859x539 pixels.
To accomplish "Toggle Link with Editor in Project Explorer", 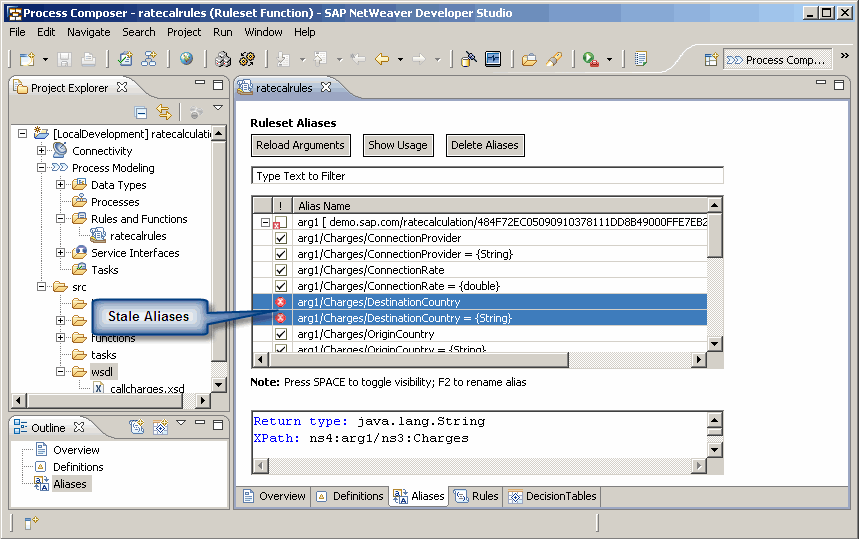I will coord(163,113).
